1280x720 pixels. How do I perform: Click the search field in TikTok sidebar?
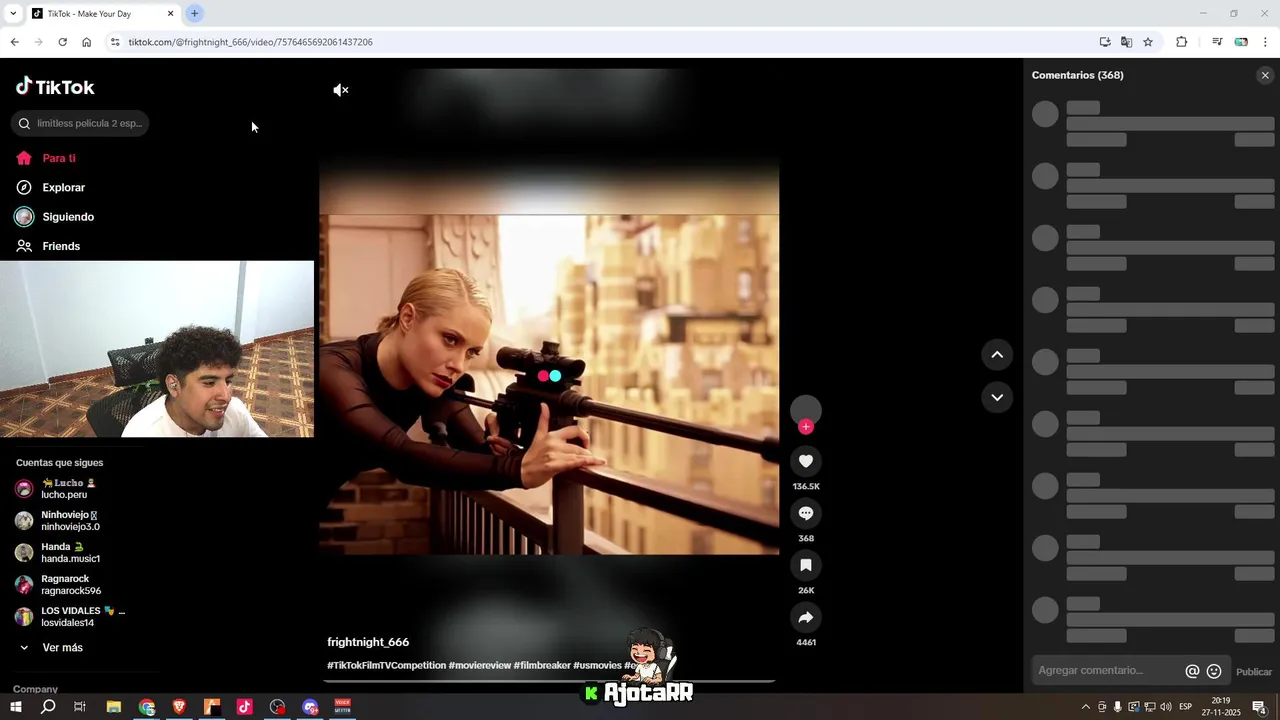[x=80, y=123]
